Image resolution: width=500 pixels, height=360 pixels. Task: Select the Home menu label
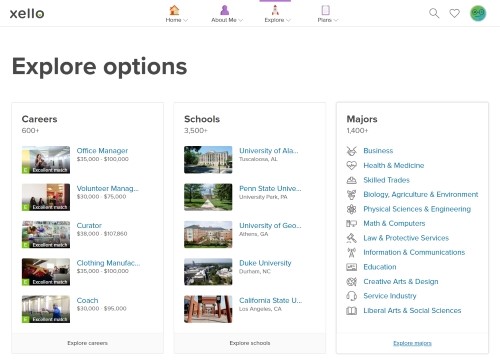coord(173,20)
